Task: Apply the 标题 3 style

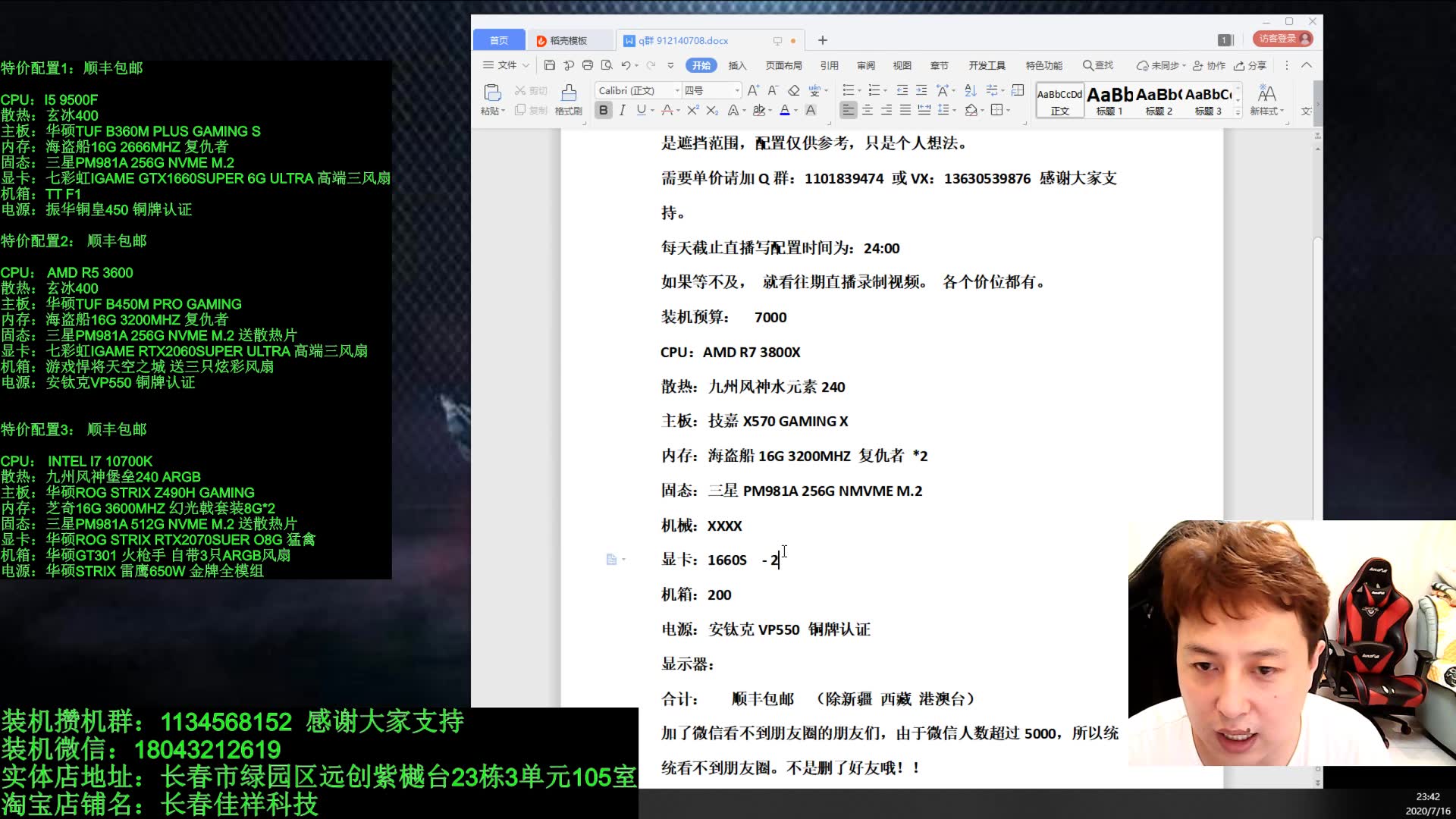Action: click(x=1208, y=101)
